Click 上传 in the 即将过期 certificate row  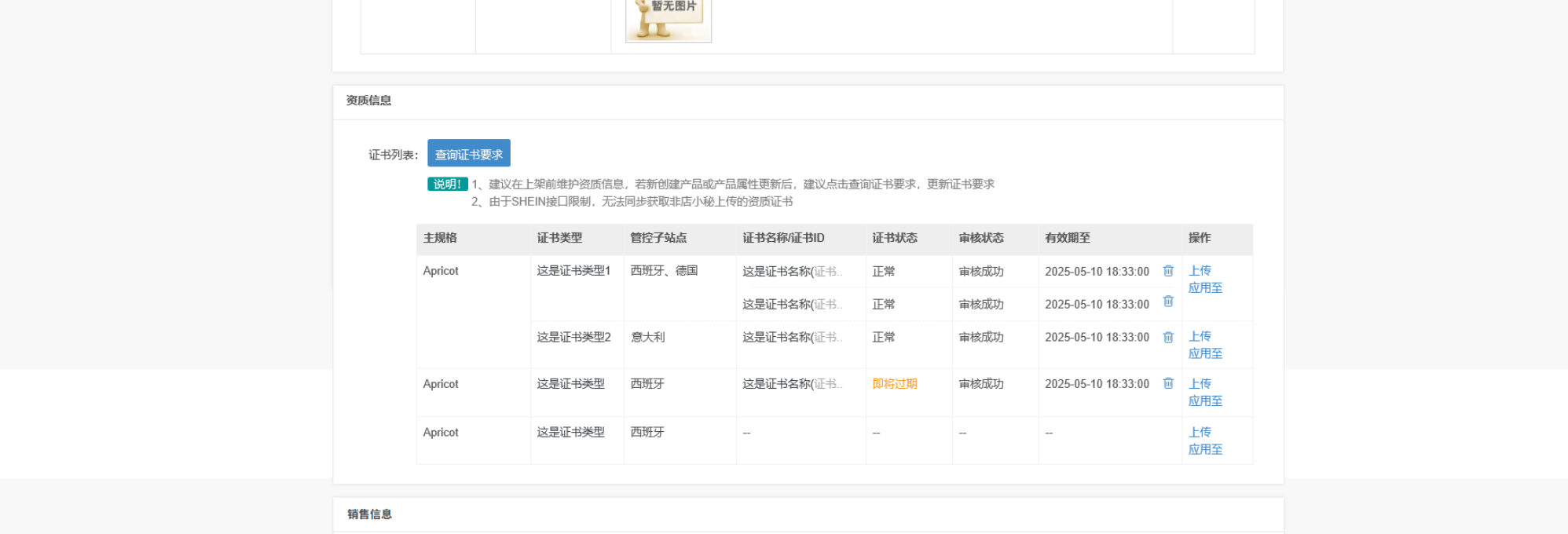coord(1200,383)
